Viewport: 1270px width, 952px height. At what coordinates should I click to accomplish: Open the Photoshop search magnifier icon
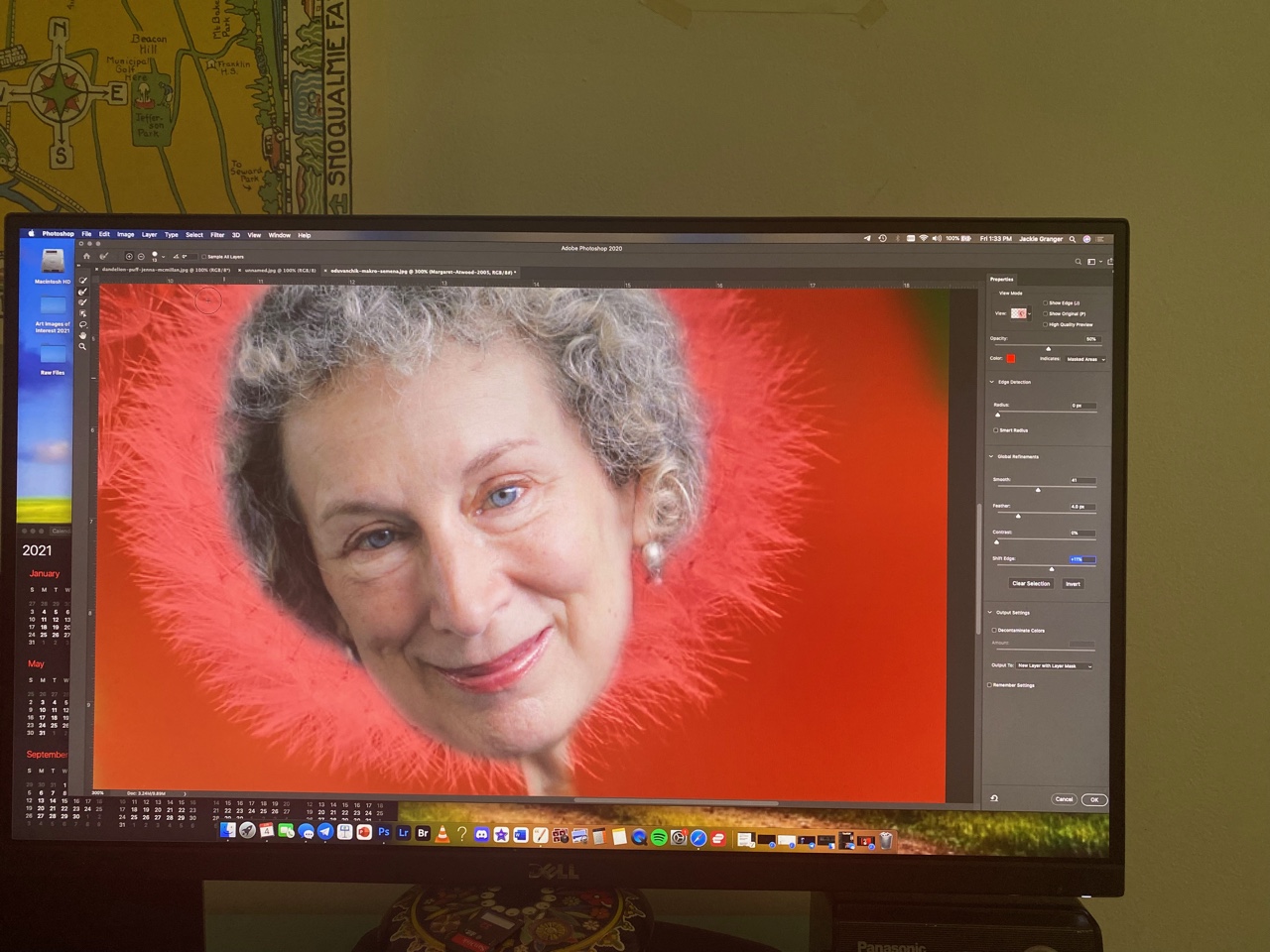tap(1079, 262)
